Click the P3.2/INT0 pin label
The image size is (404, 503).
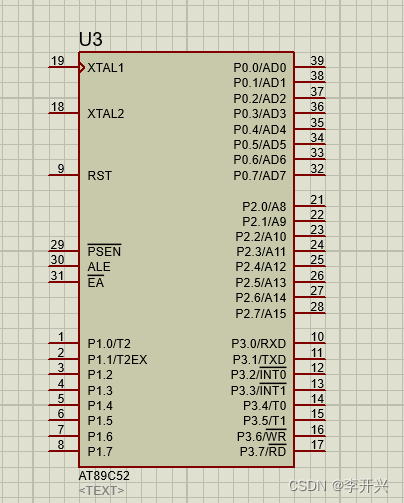click(259, 374)
